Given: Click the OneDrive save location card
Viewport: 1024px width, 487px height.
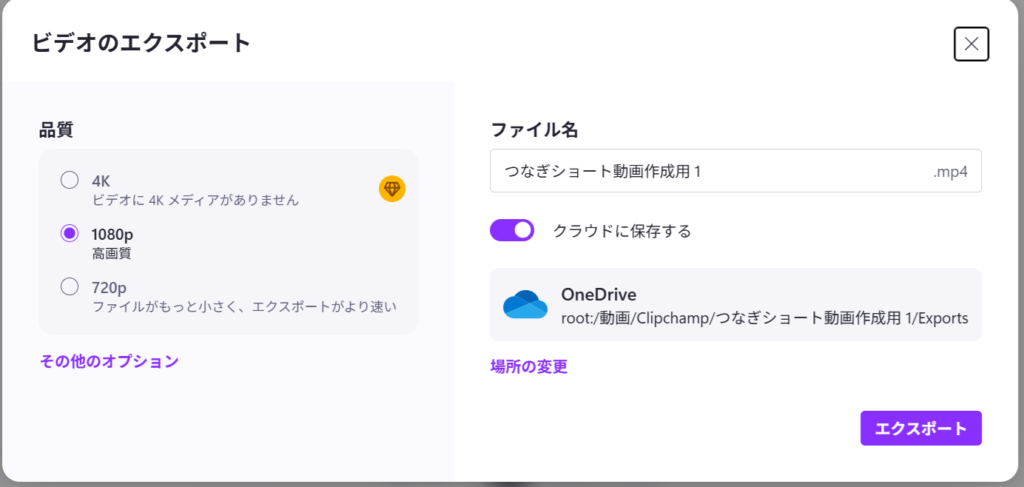Looking at the screenshot, I should (x=735, y=304).
